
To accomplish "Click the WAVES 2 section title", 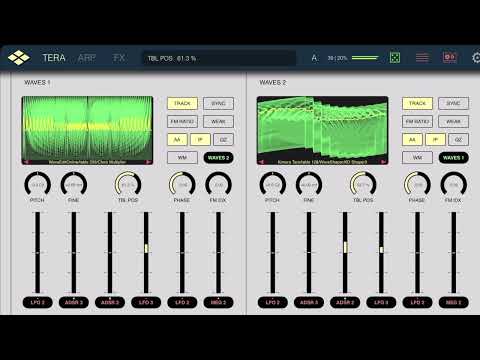I will click(273, 82).
